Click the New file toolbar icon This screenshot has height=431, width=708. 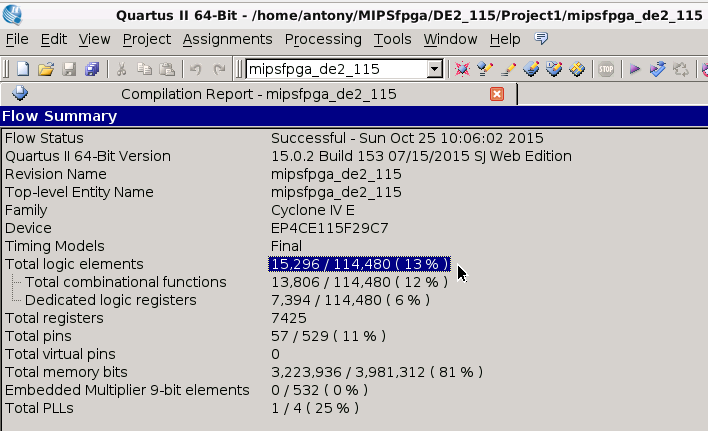(23, 69)
